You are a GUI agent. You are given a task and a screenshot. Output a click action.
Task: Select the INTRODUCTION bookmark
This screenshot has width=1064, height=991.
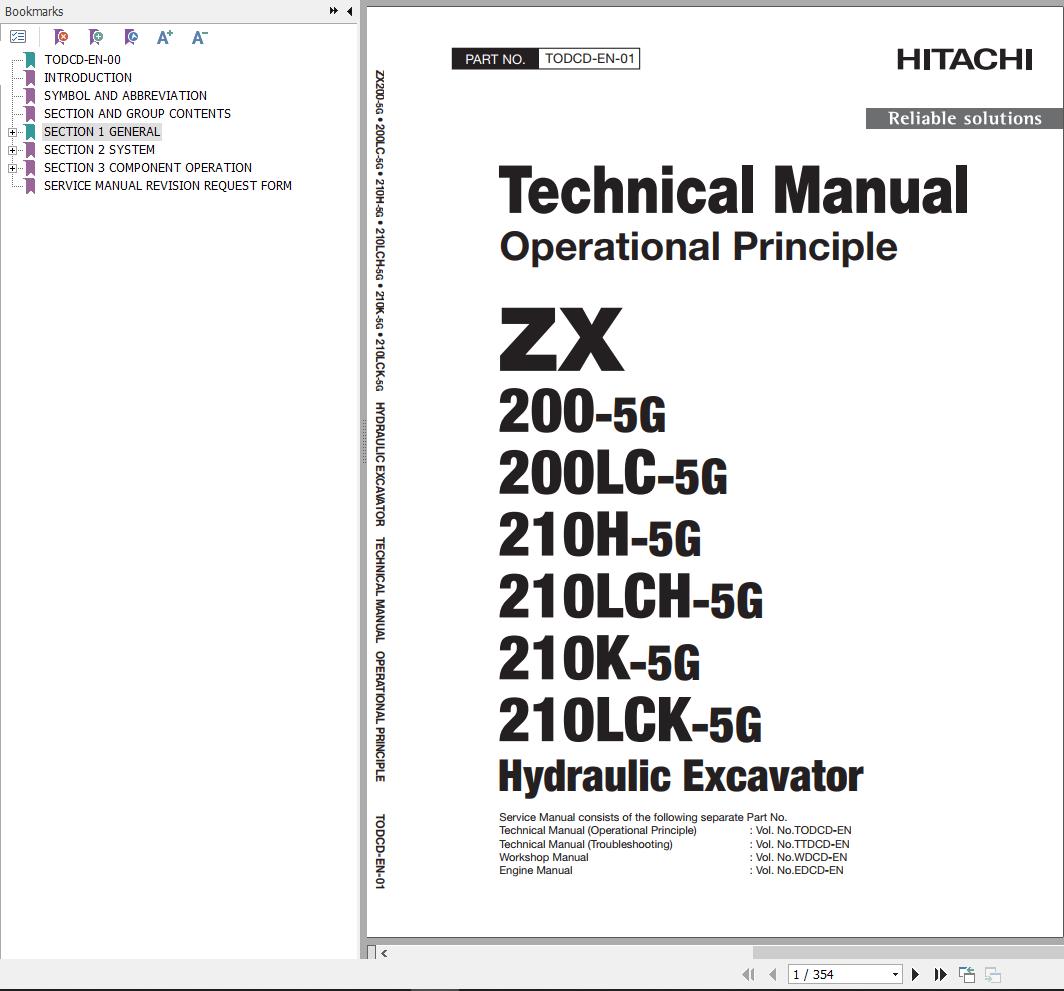pos(88,77)
